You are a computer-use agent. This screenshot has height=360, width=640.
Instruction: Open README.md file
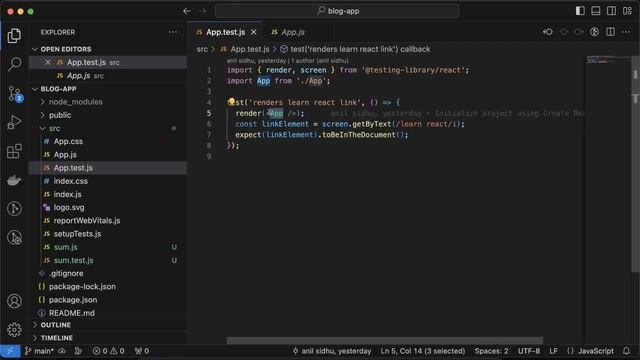108,313
